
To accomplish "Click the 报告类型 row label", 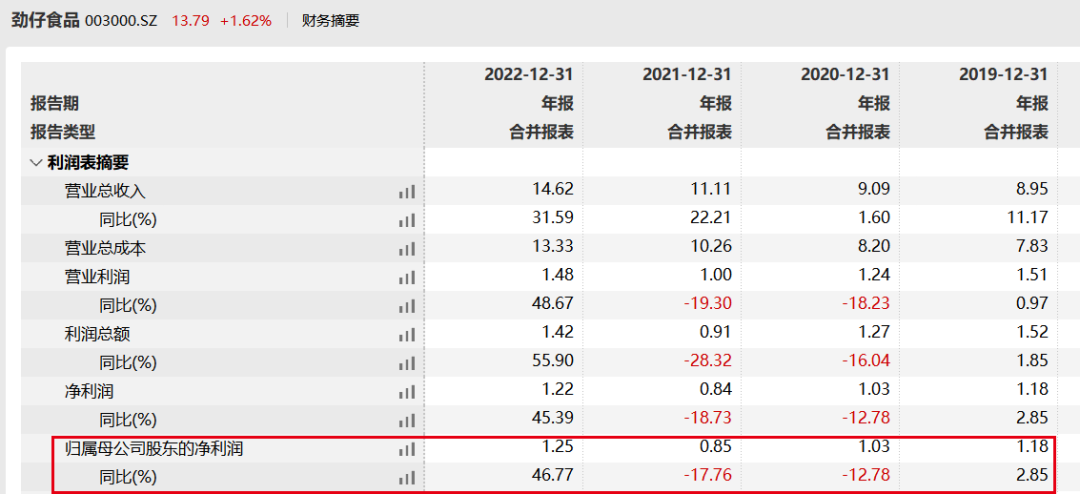I will [x=63, y=132].
